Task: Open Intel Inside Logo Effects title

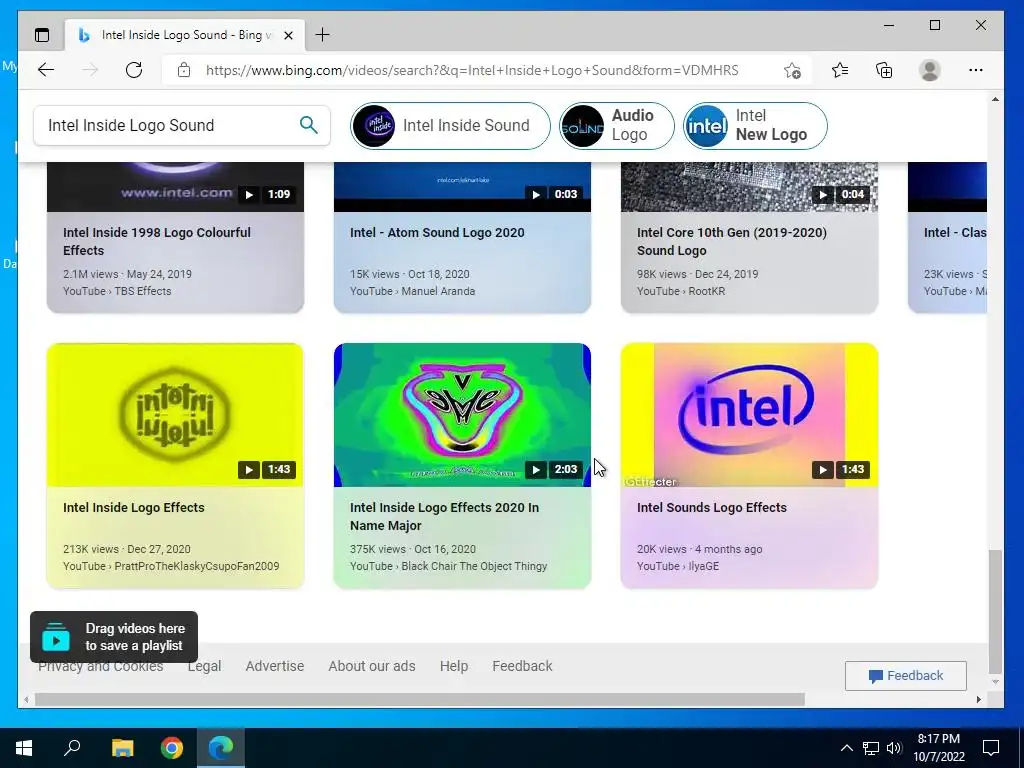Action: pos(133,507)
